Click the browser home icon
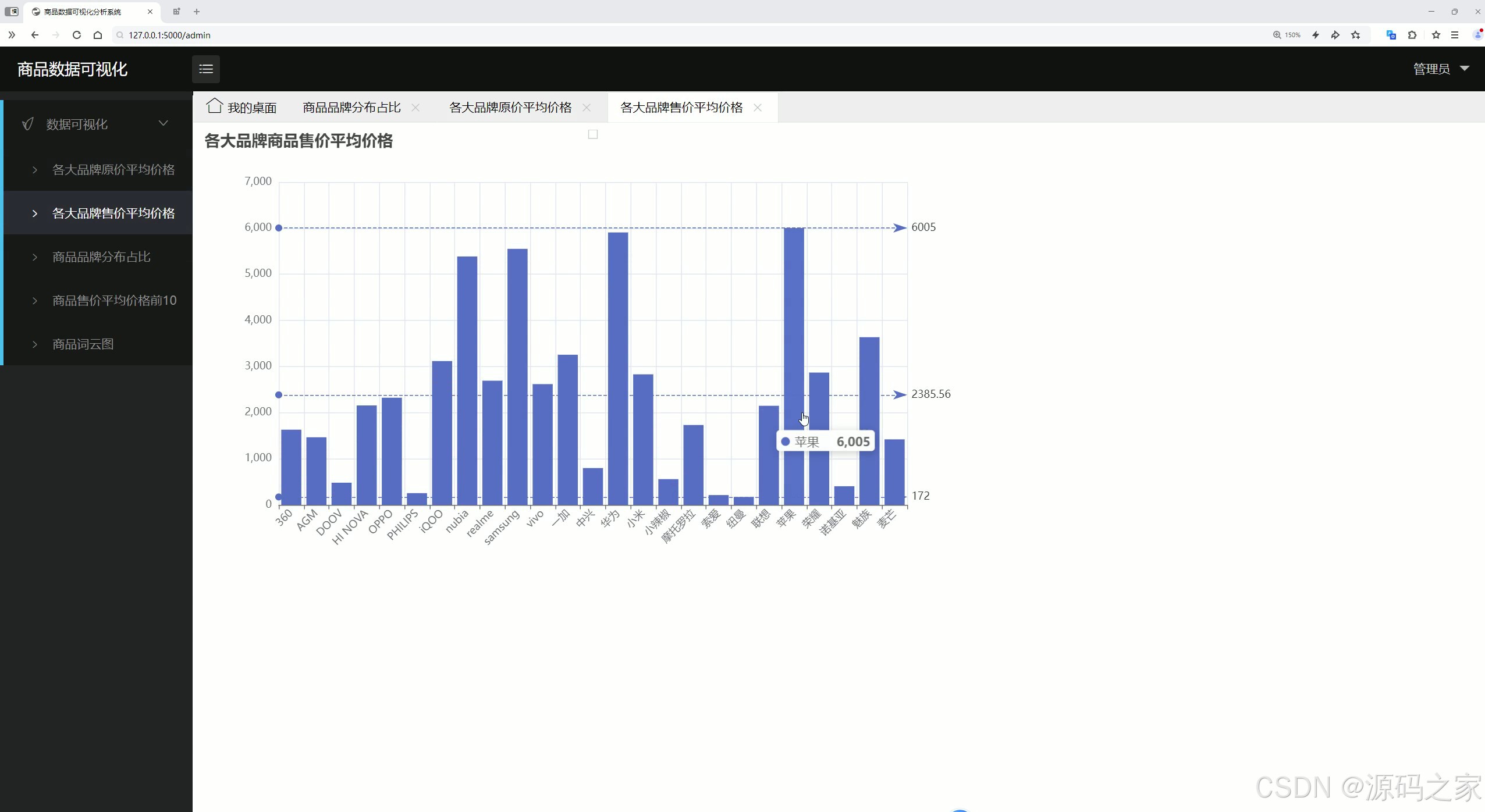 (x=98, y=35)
